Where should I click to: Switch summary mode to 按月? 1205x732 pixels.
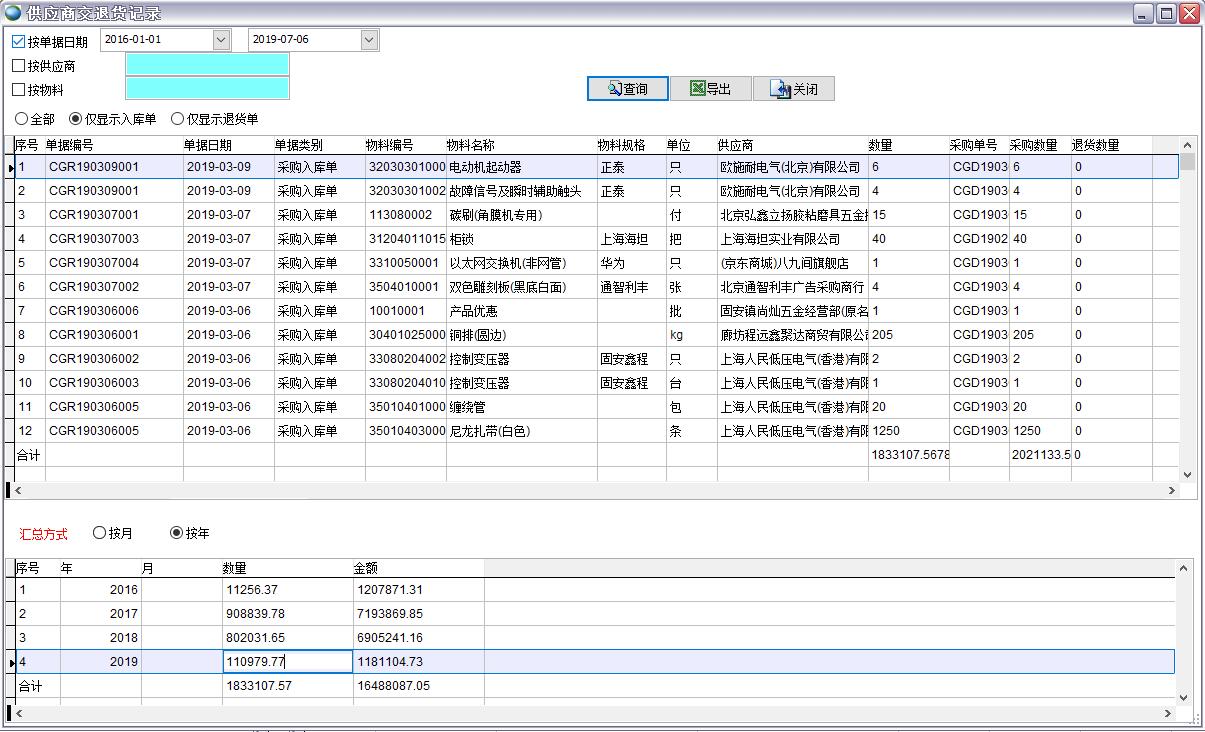coord(97,533)
